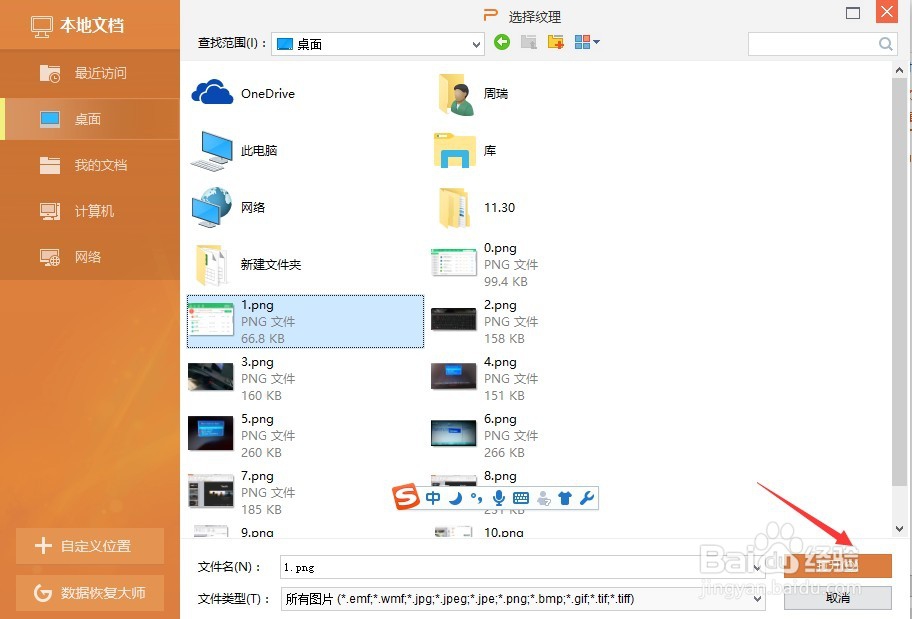
Task: Toggle Sogou 中 Chinese input mode
Action: point(433,498)
